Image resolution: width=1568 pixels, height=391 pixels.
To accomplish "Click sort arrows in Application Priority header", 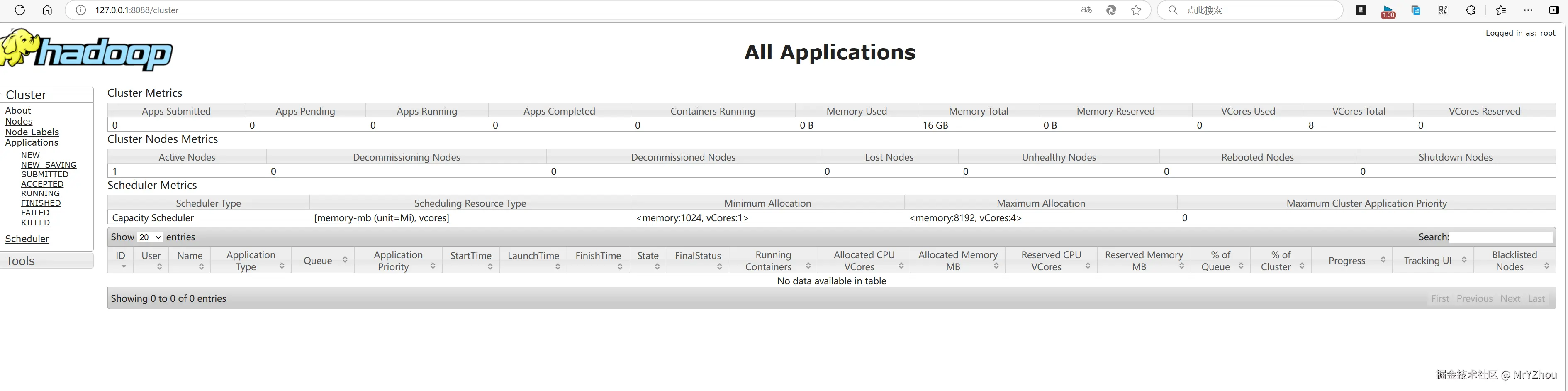I will tap(433, 266).
